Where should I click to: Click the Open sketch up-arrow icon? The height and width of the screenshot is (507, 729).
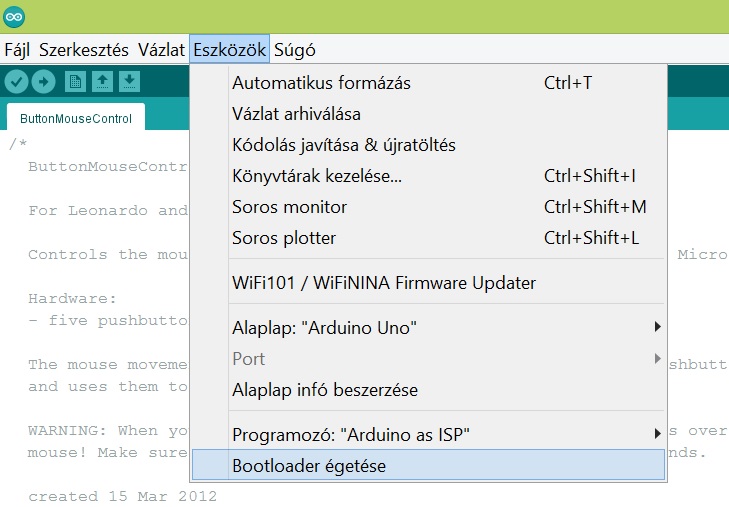102,82
